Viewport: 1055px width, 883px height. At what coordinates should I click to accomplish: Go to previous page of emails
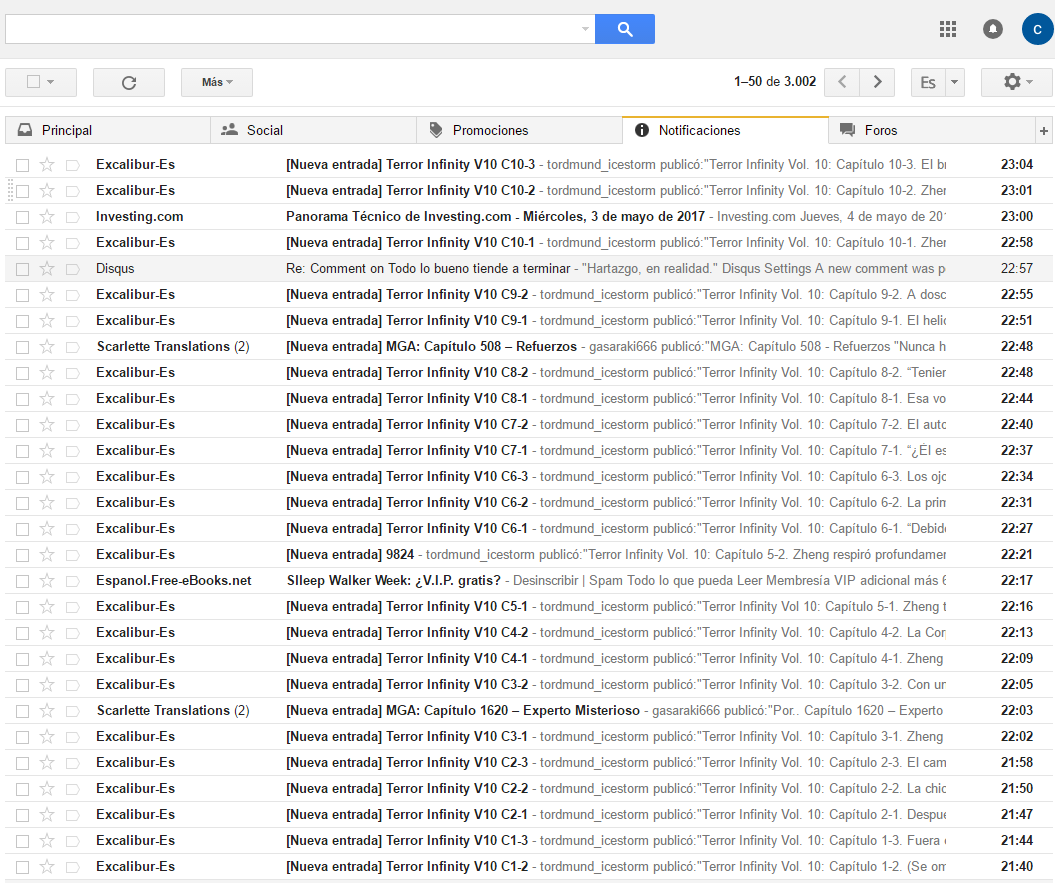click(x=842, y=82)
